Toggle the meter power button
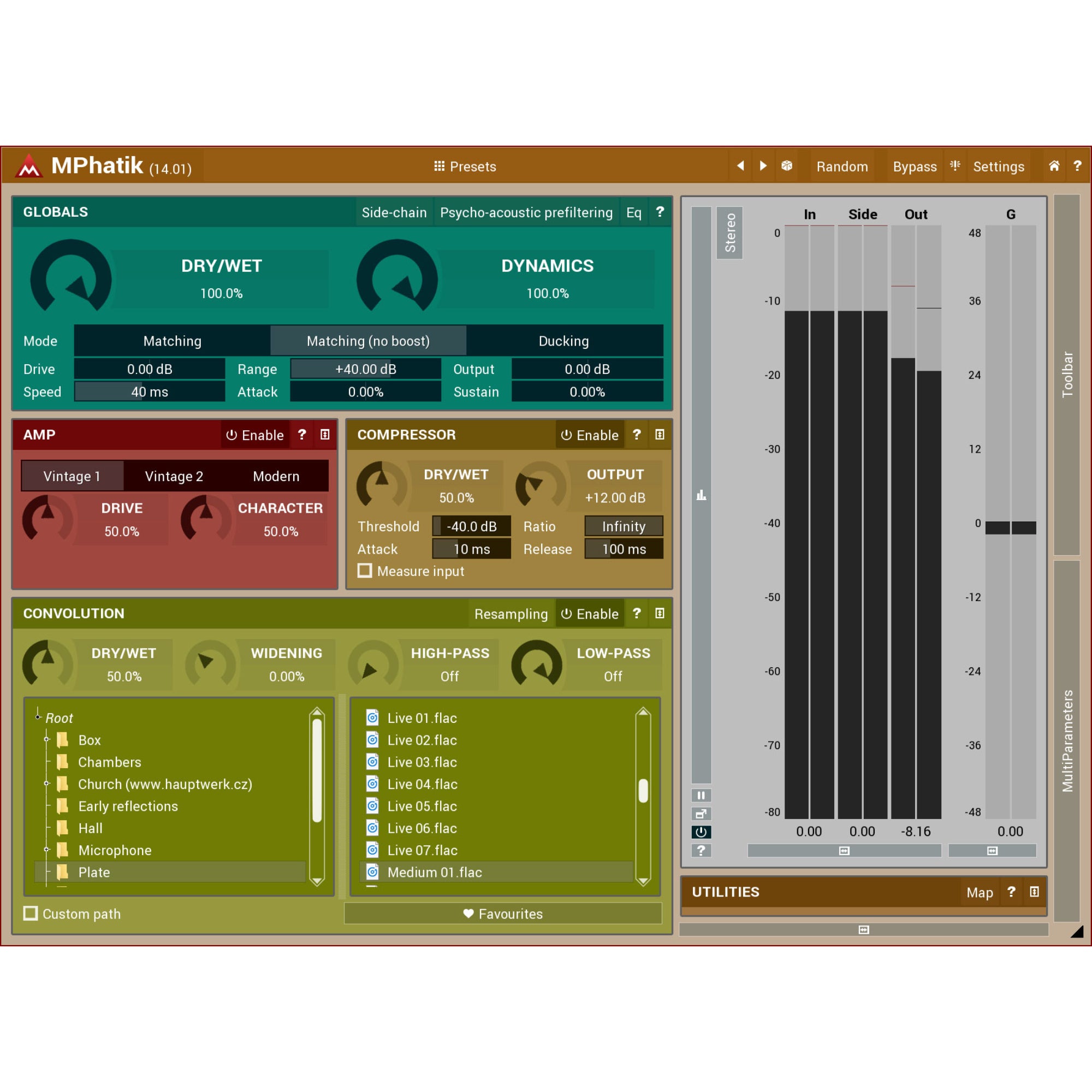The width and height of the screenshot is (1092, 1092). click(x=701, y=832)
